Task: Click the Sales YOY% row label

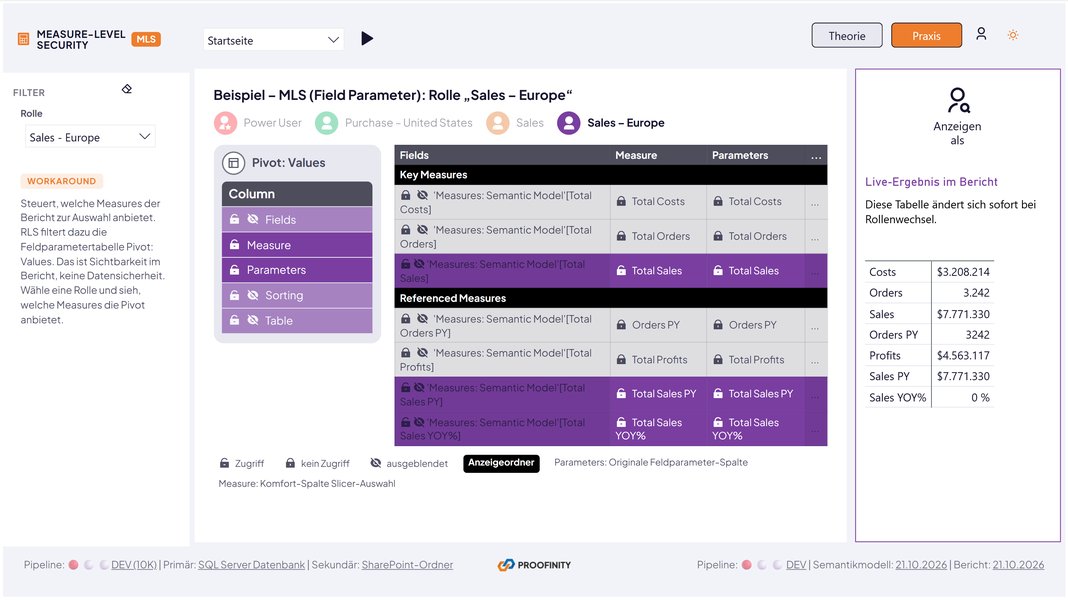Action: pyautogui.click(x=897, y=398)
